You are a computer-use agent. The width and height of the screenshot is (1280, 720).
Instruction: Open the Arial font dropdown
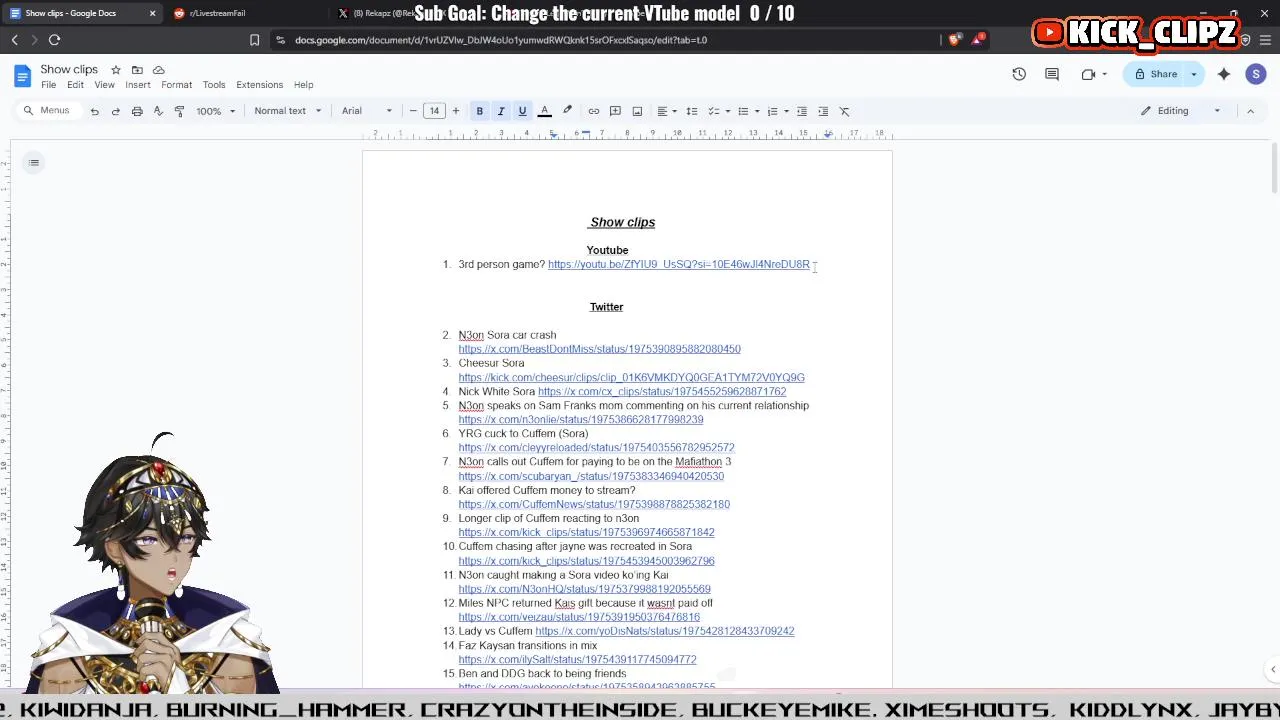pos(366,111)
